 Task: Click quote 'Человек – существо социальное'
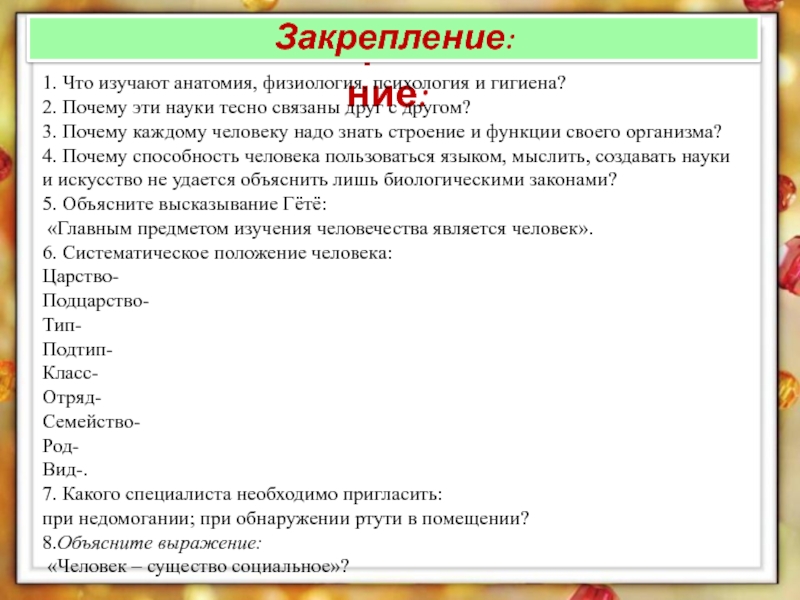pos(198,567)
